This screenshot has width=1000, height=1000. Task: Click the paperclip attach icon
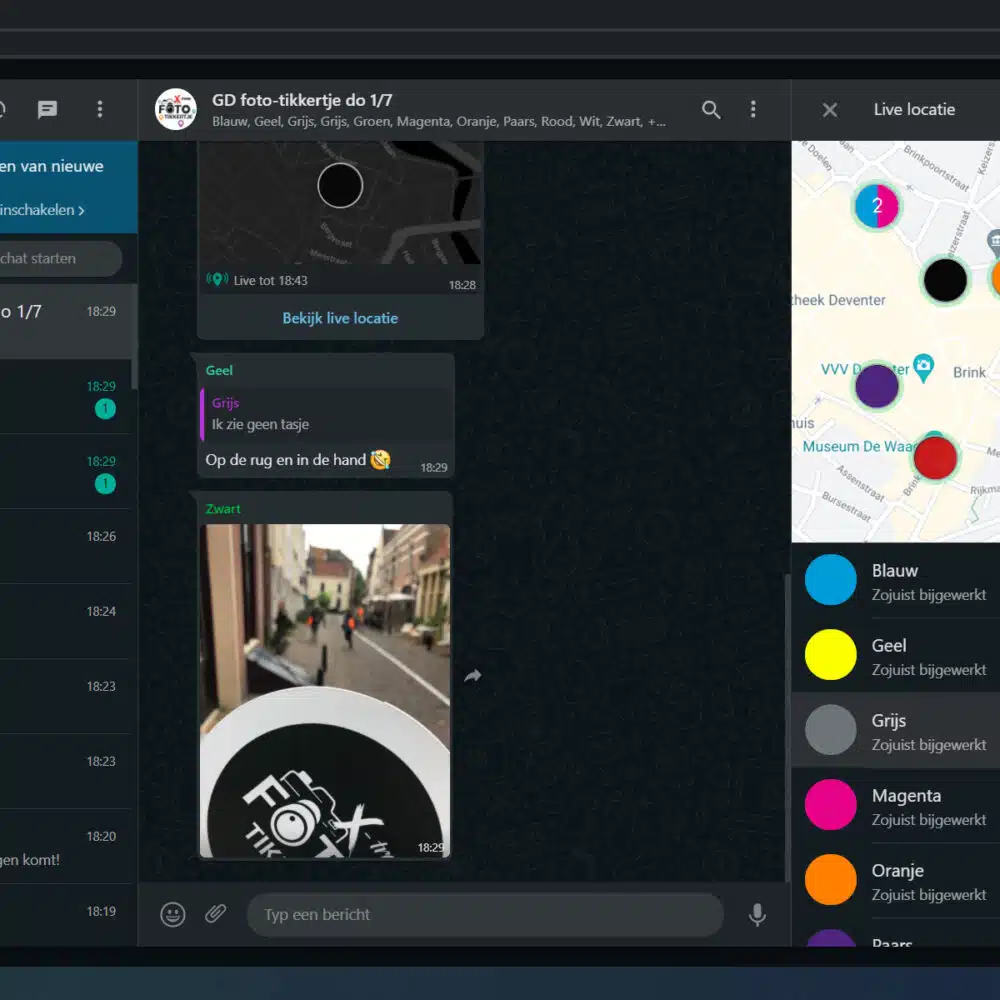[x=216, y=914]
